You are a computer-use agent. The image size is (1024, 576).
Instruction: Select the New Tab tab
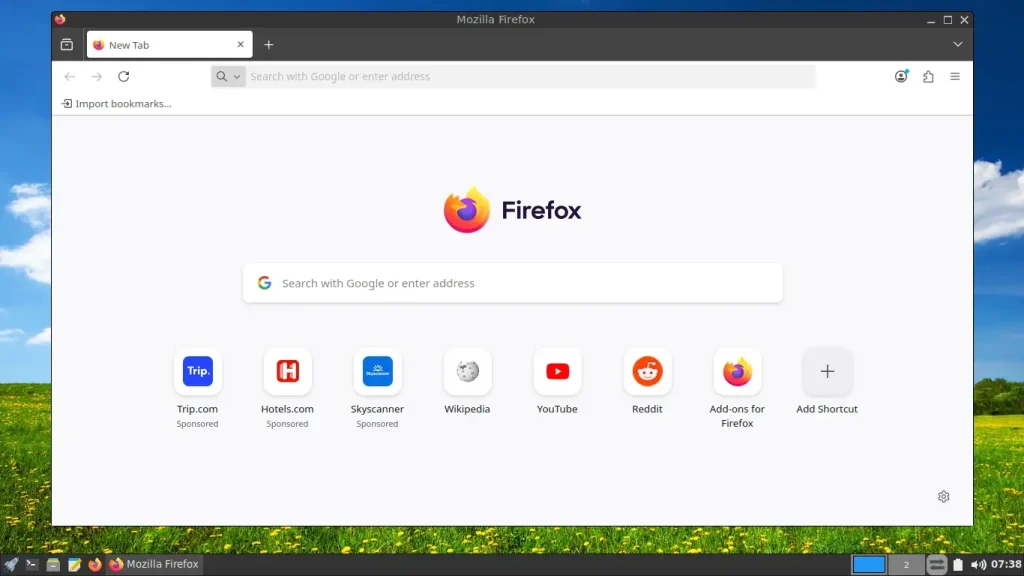(169, 44)
